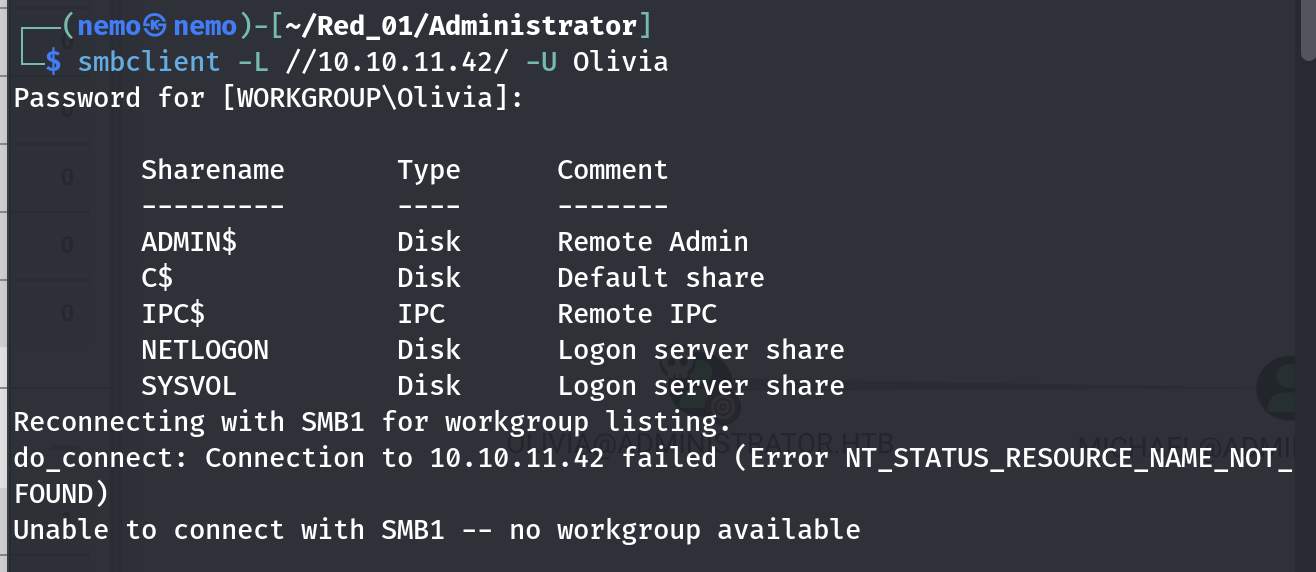Screen dimensions: 1316x572
Task: Click the C$ share name
Action: pos(157,278)
